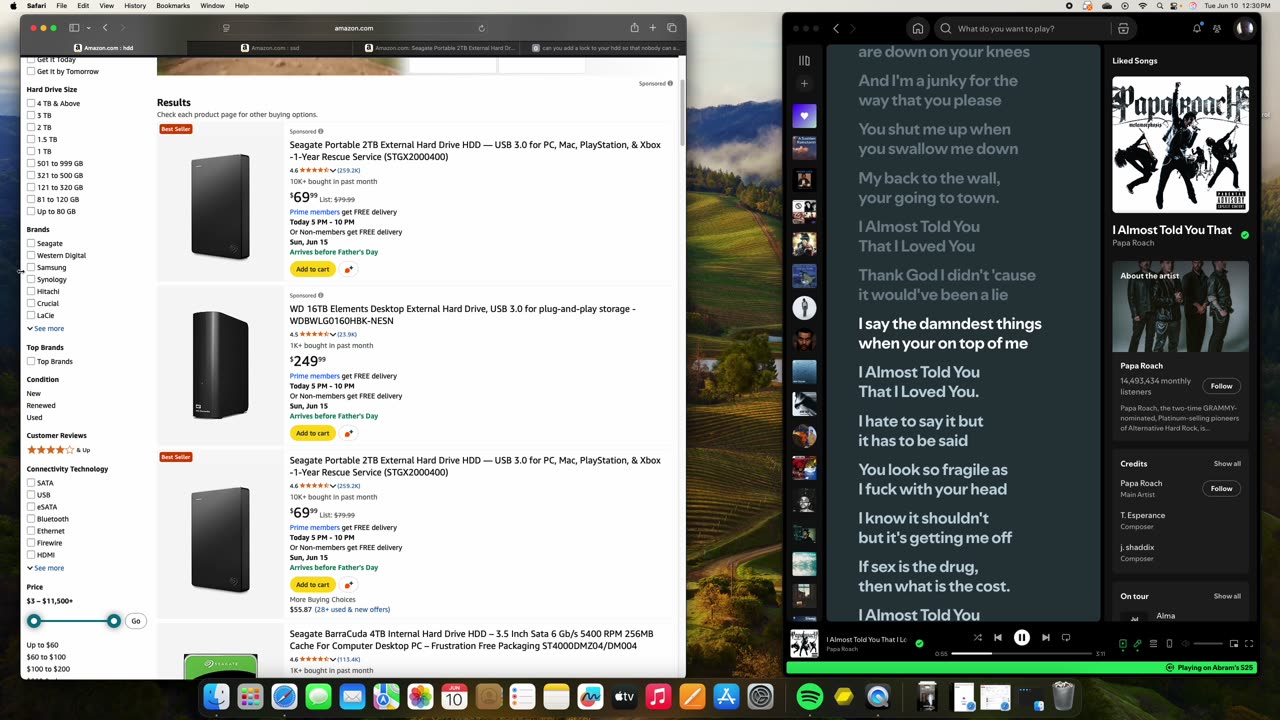Open Seagate BarraCuda 4TB Internal listing

[x=471, y=639]
